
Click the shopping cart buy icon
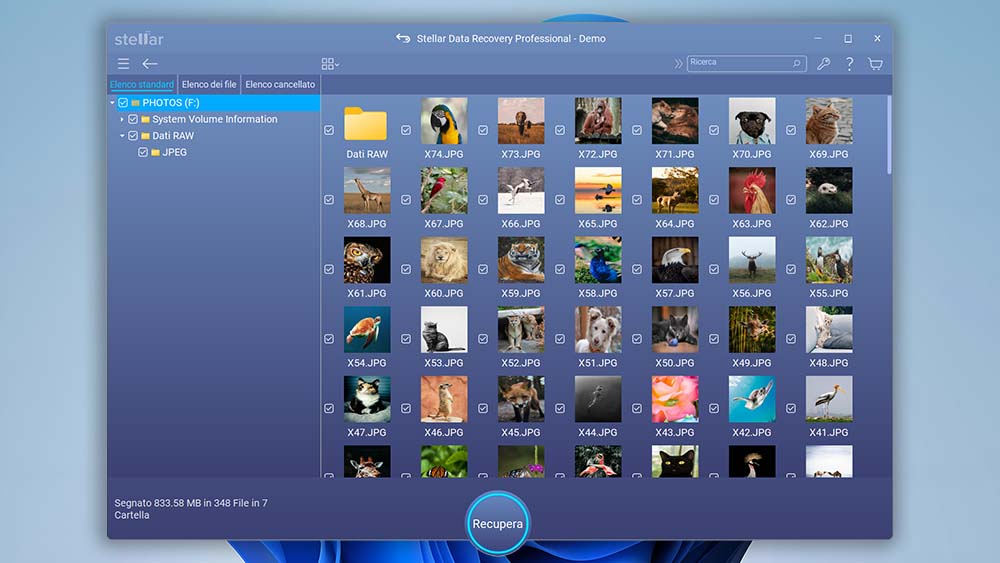point(875,64)
